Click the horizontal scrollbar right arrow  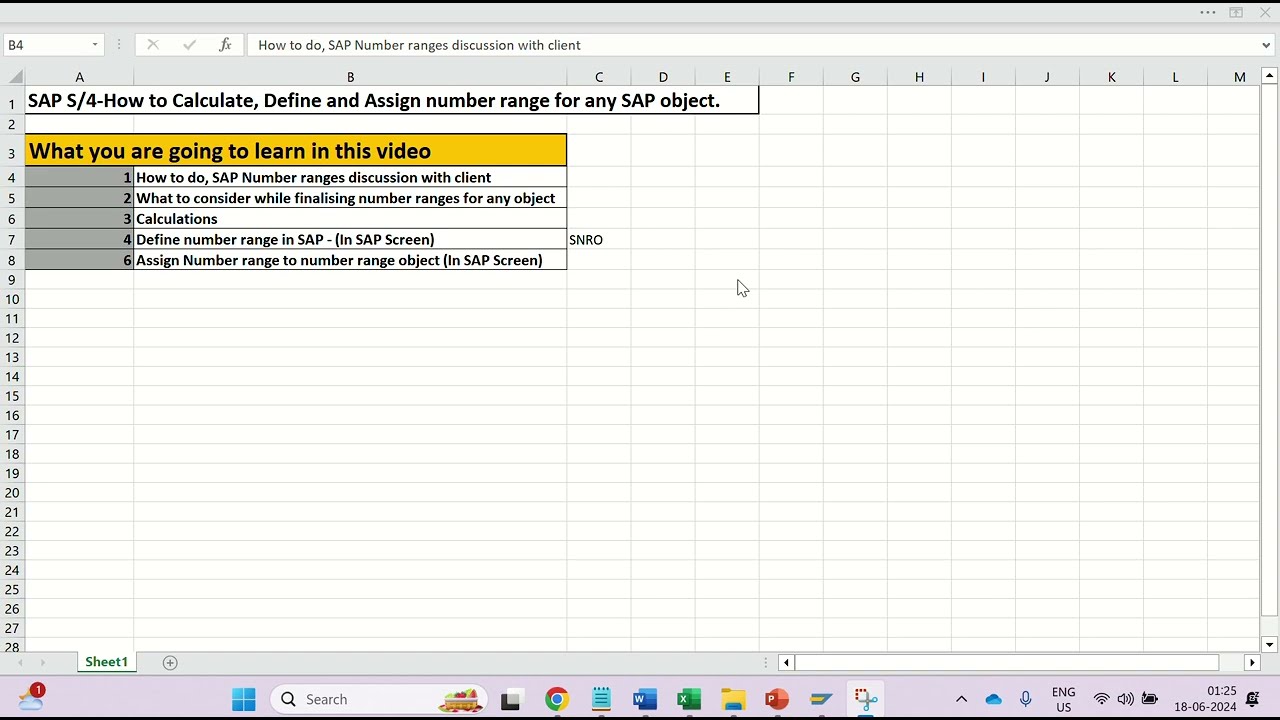[x=1251, y=662]
